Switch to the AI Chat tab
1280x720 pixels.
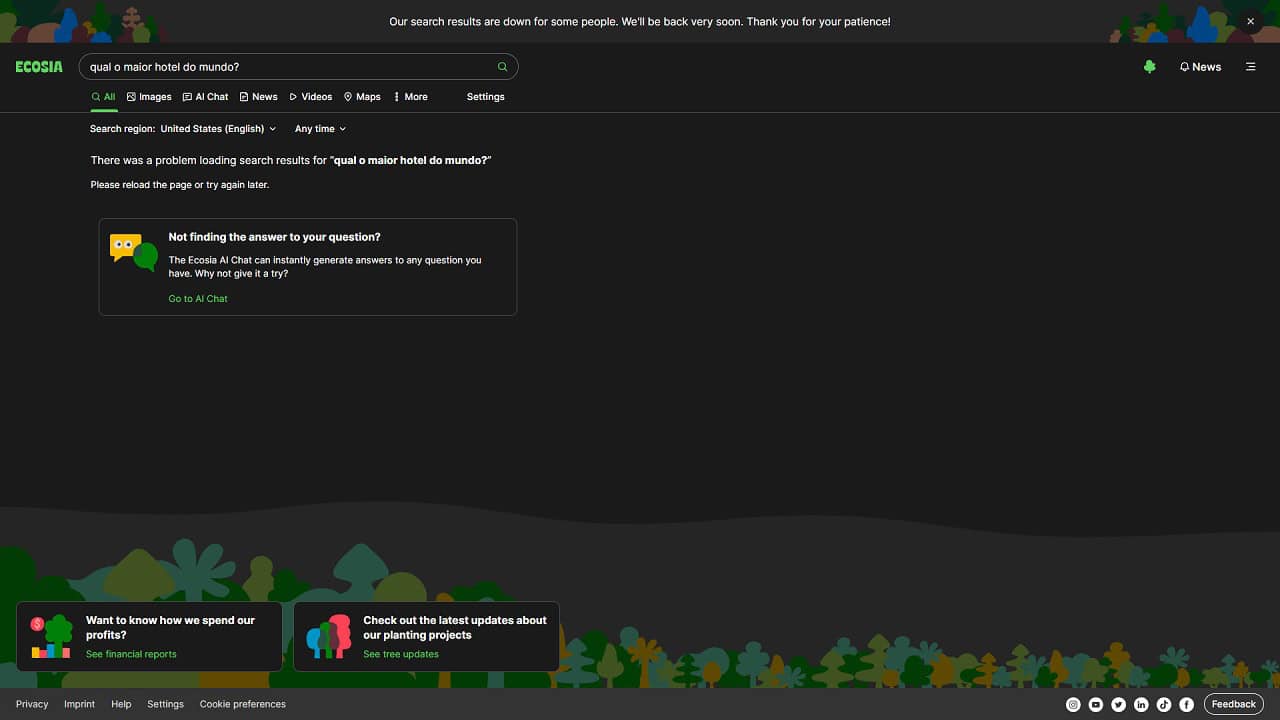point(205,97)
